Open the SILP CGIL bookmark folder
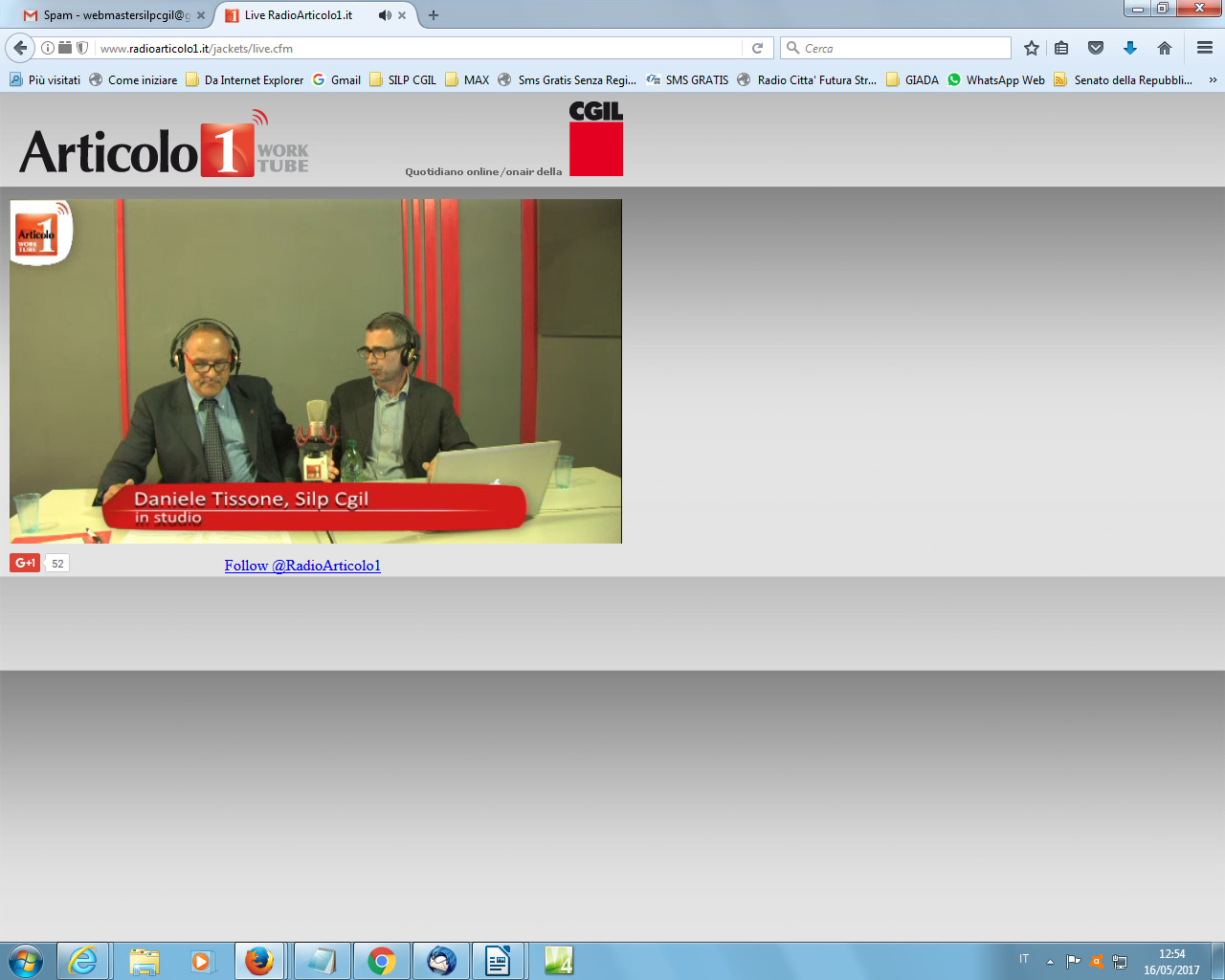1225x980 pixels. pos(403,80)
